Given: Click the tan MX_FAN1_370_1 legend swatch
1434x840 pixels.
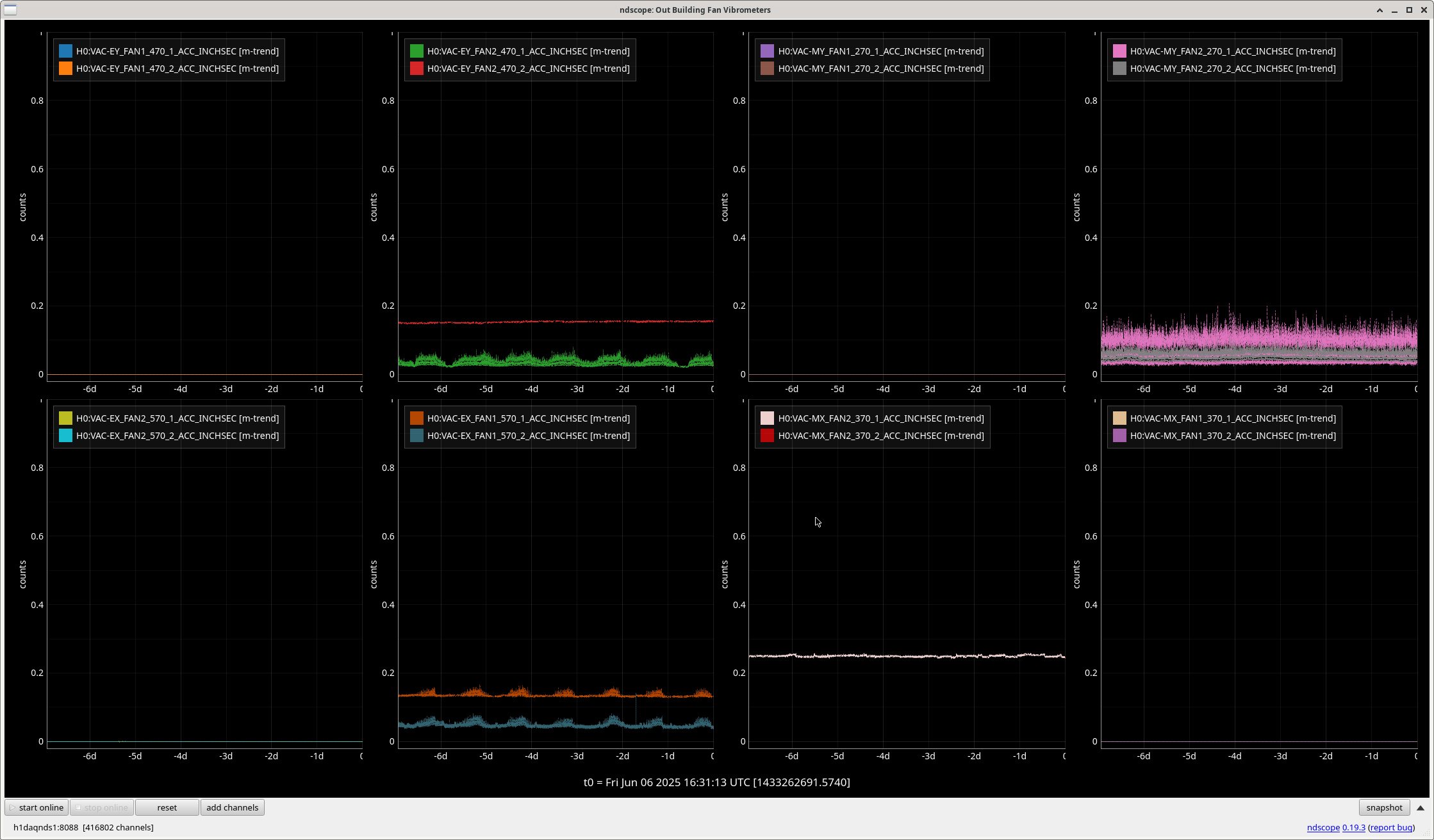Looking at the screenshot, I should click(1119, 418).
